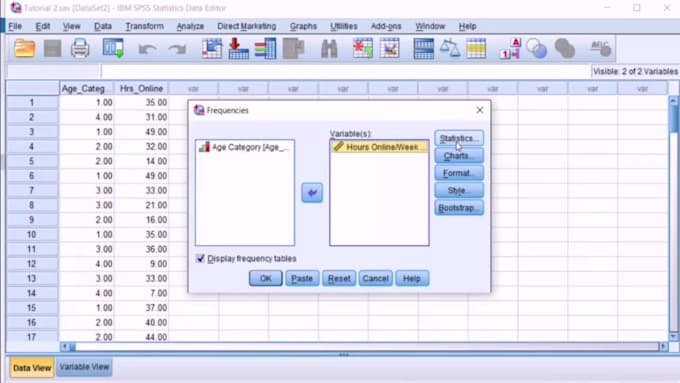The image size is (680, 383).
Task: Click the Paste button
Action: [302, 278]
